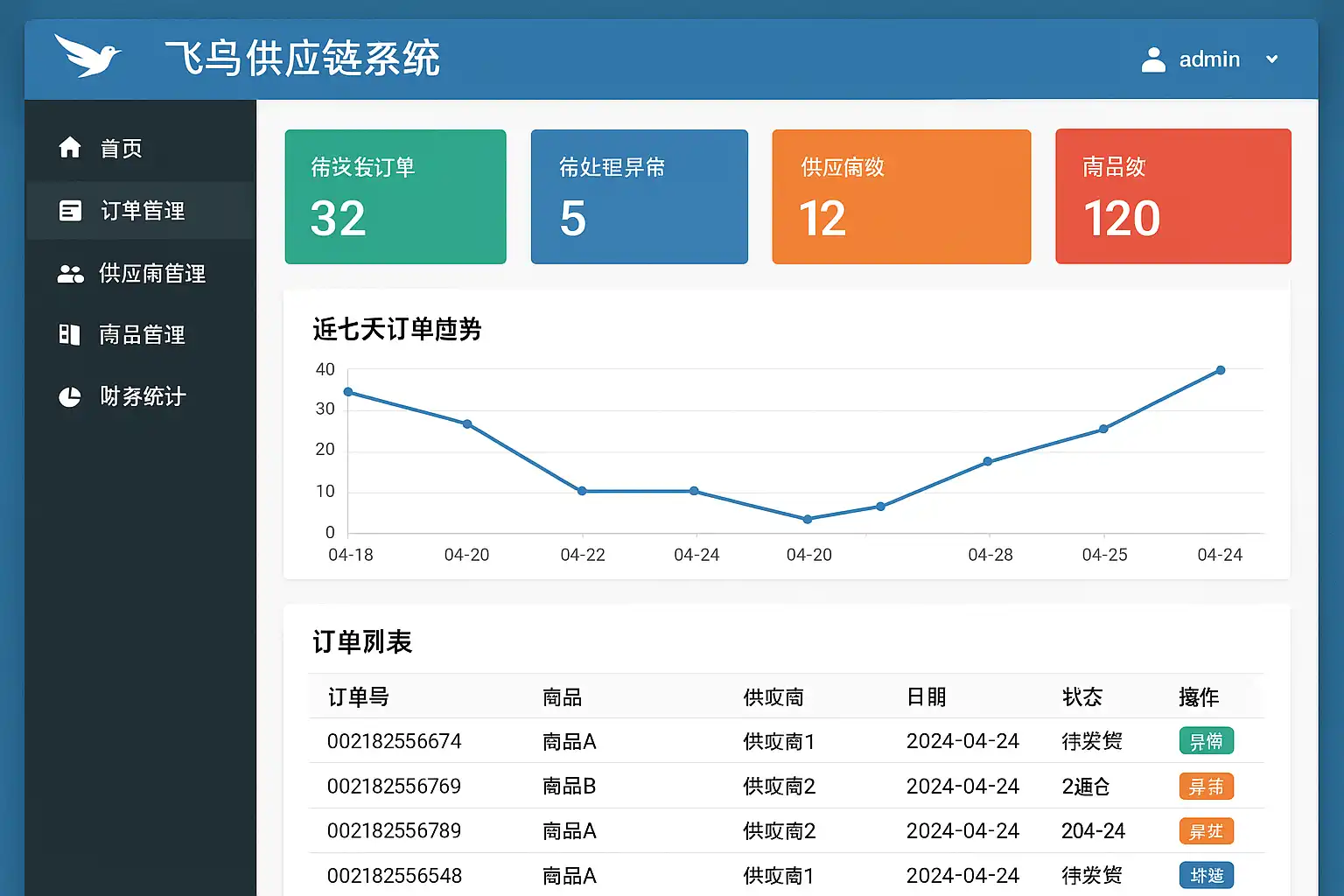Click the white bird logo icon
The width and height of the screenshot is (1344, 896).
pyautogui.click(x=87, y=56)
